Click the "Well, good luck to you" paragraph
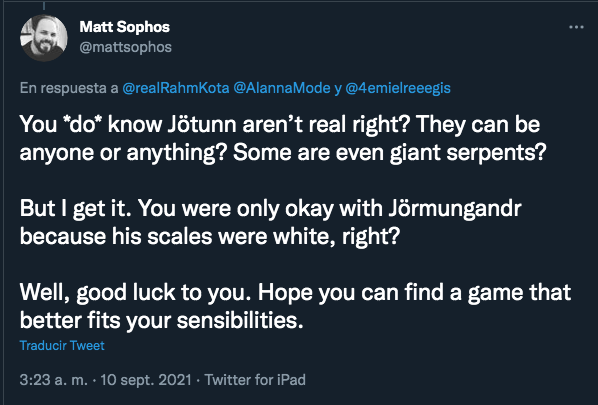The image size is (598, 405). click(x=295, y=306)
